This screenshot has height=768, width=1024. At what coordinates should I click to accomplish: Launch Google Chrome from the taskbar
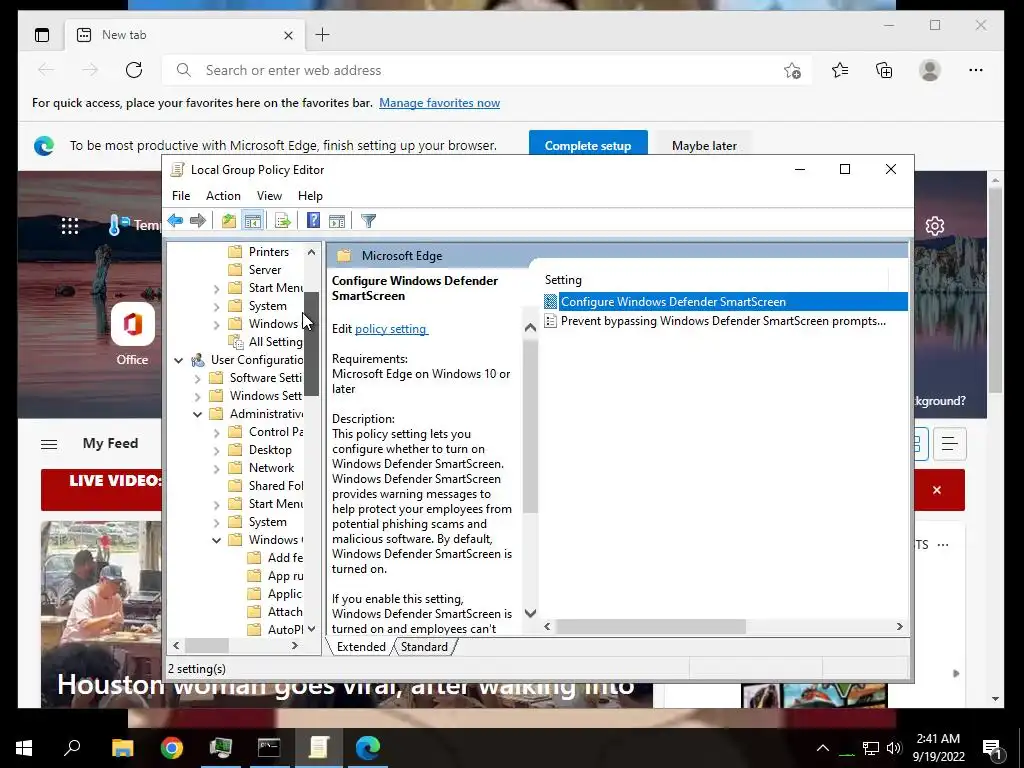coord(172,747)
